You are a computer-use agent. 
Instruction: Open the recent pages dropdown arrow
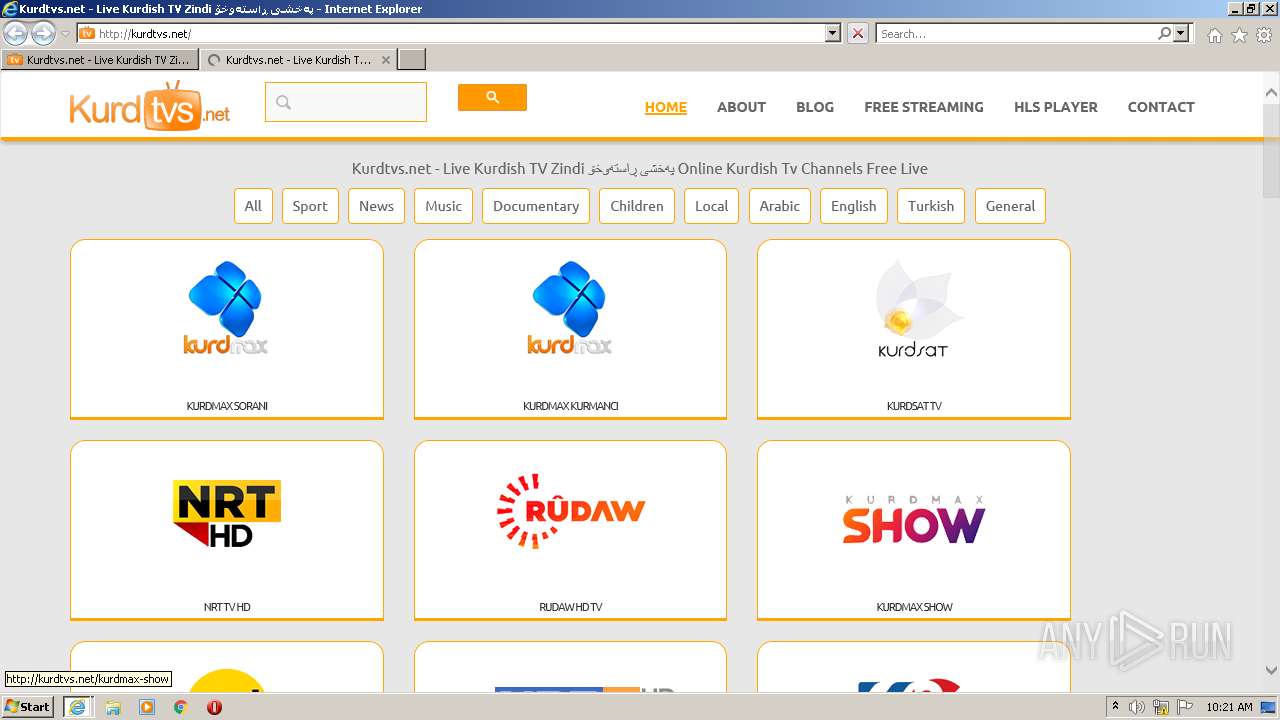tap(66, 34)
